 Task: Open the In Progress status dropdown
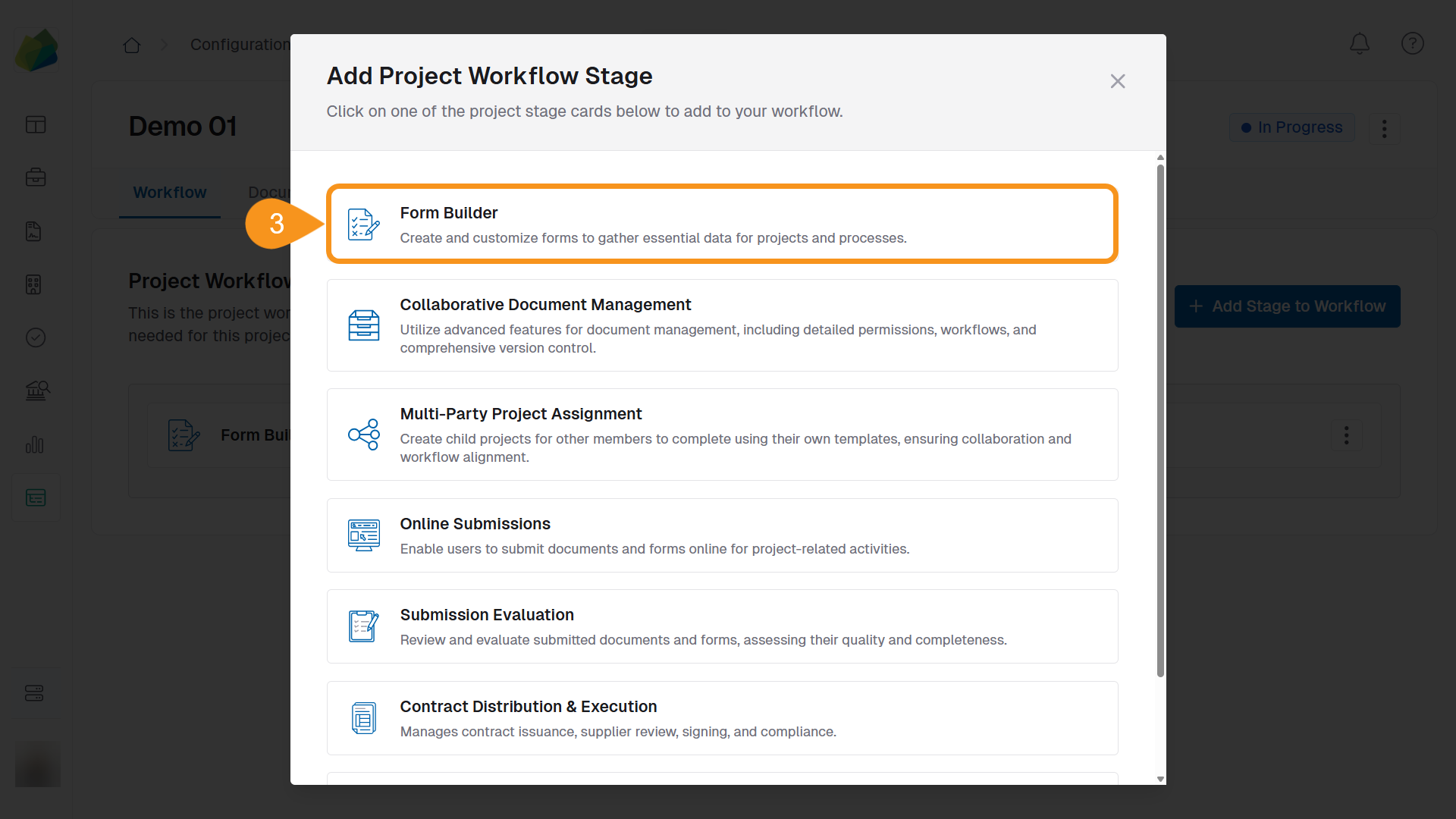1291,127
